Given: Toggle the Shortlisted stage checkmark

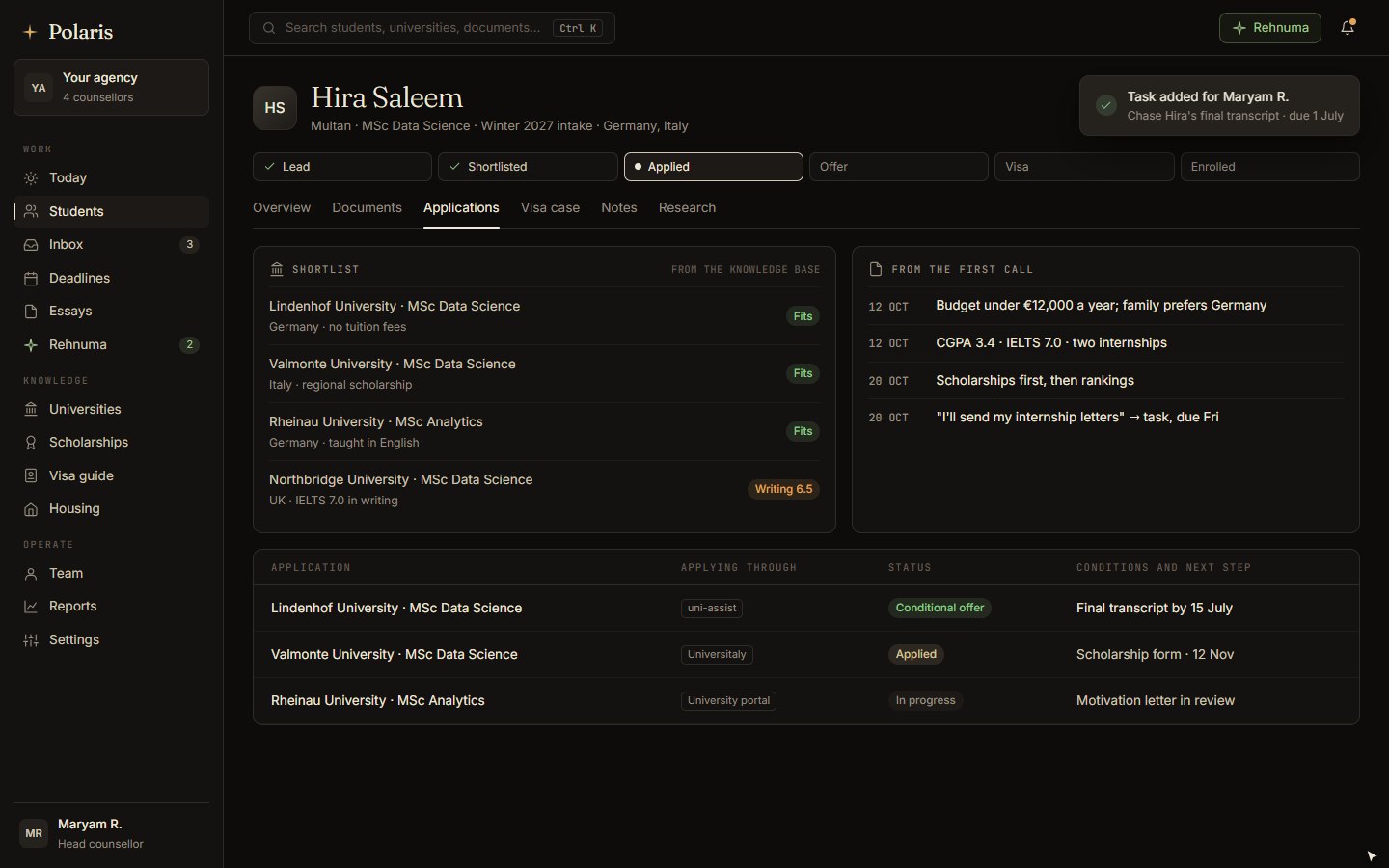Looking at the screenshot, I should (455, 167).
